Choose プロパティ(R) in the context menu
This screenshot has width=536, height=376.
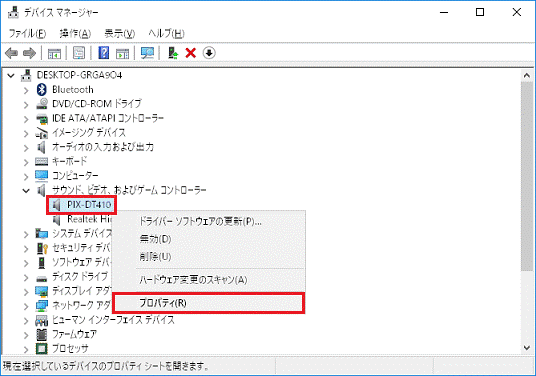coord(209,303)
